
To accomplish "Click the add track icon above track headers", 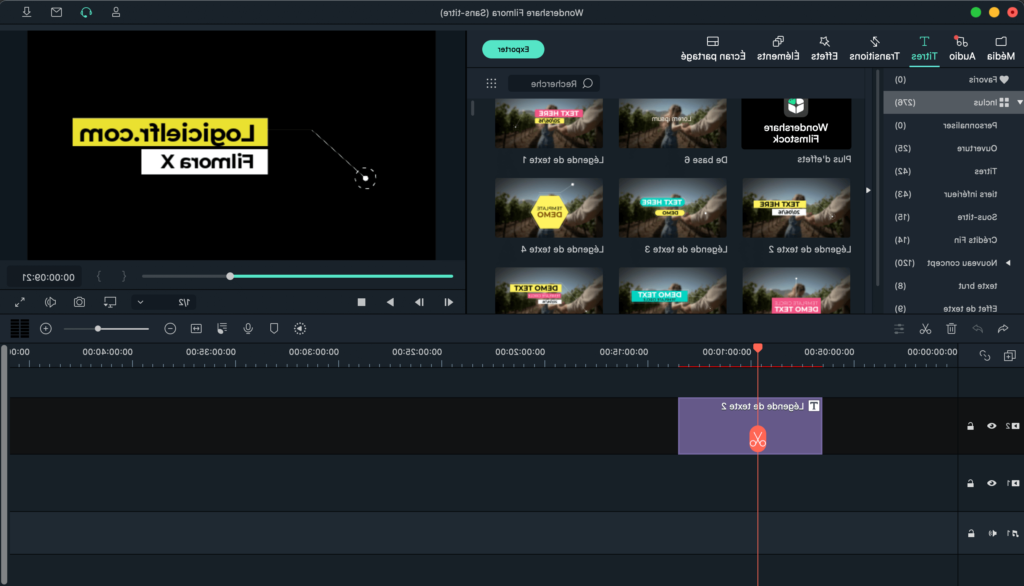I will [1010, 355].
